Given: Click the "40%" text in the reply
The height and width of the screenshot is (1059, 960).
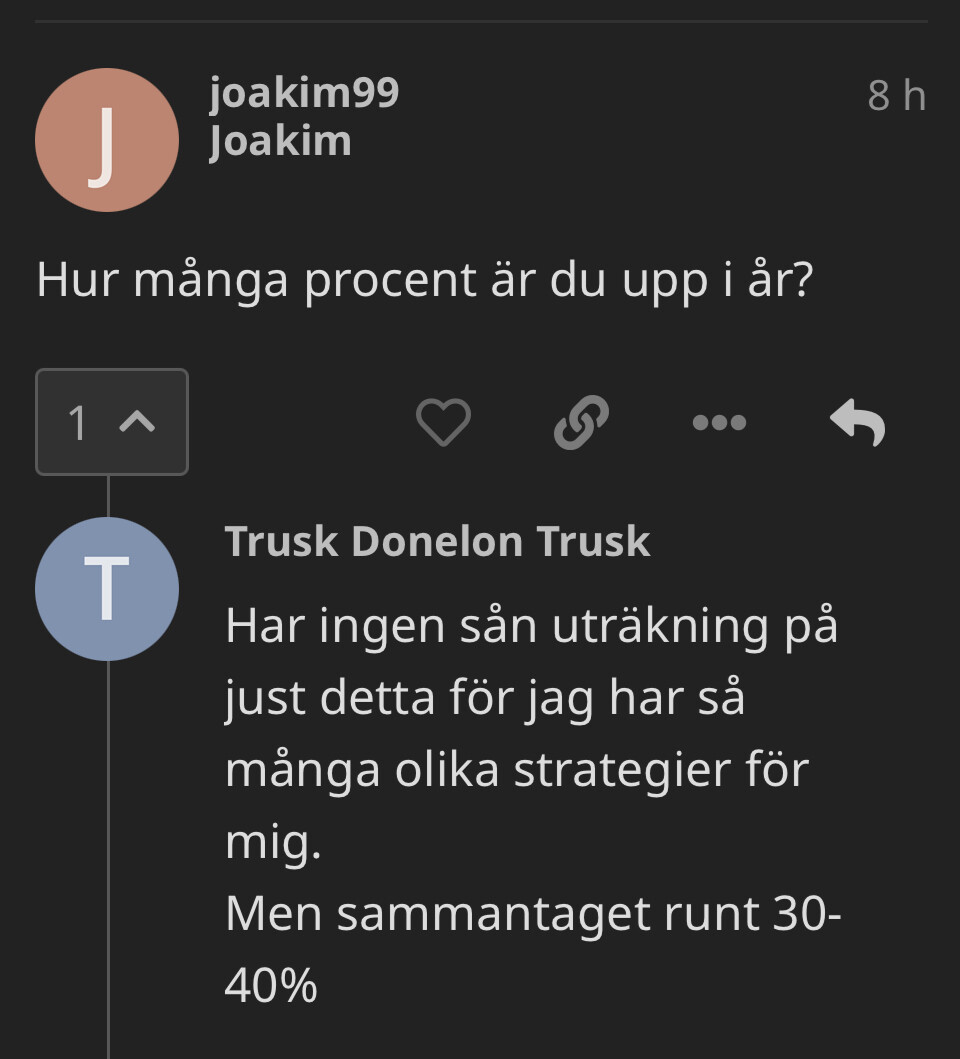Looking at the screenshot, I should [x=271, y=986].
